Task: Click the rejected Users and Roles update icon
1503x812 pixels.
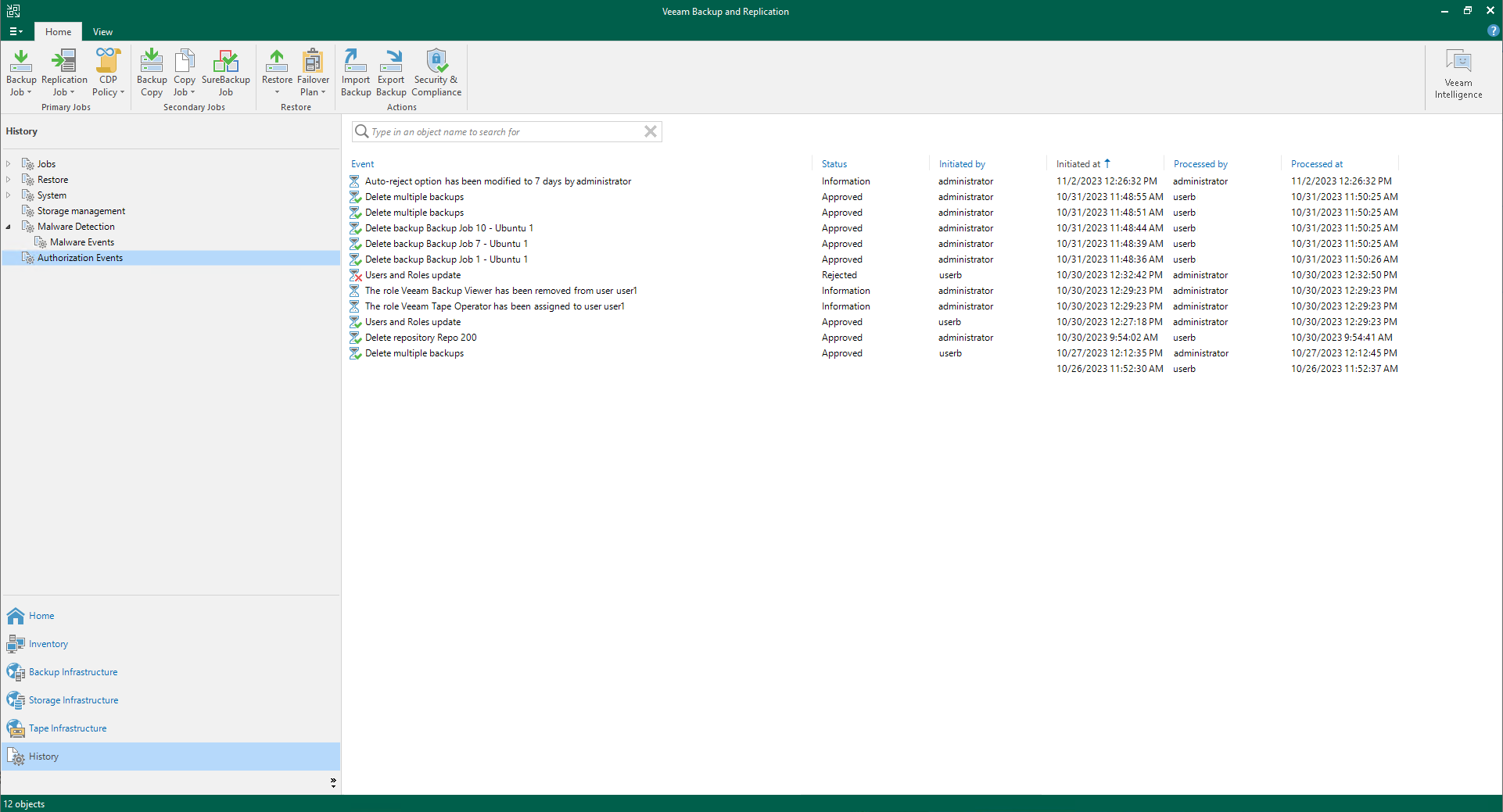Action: 356,275
